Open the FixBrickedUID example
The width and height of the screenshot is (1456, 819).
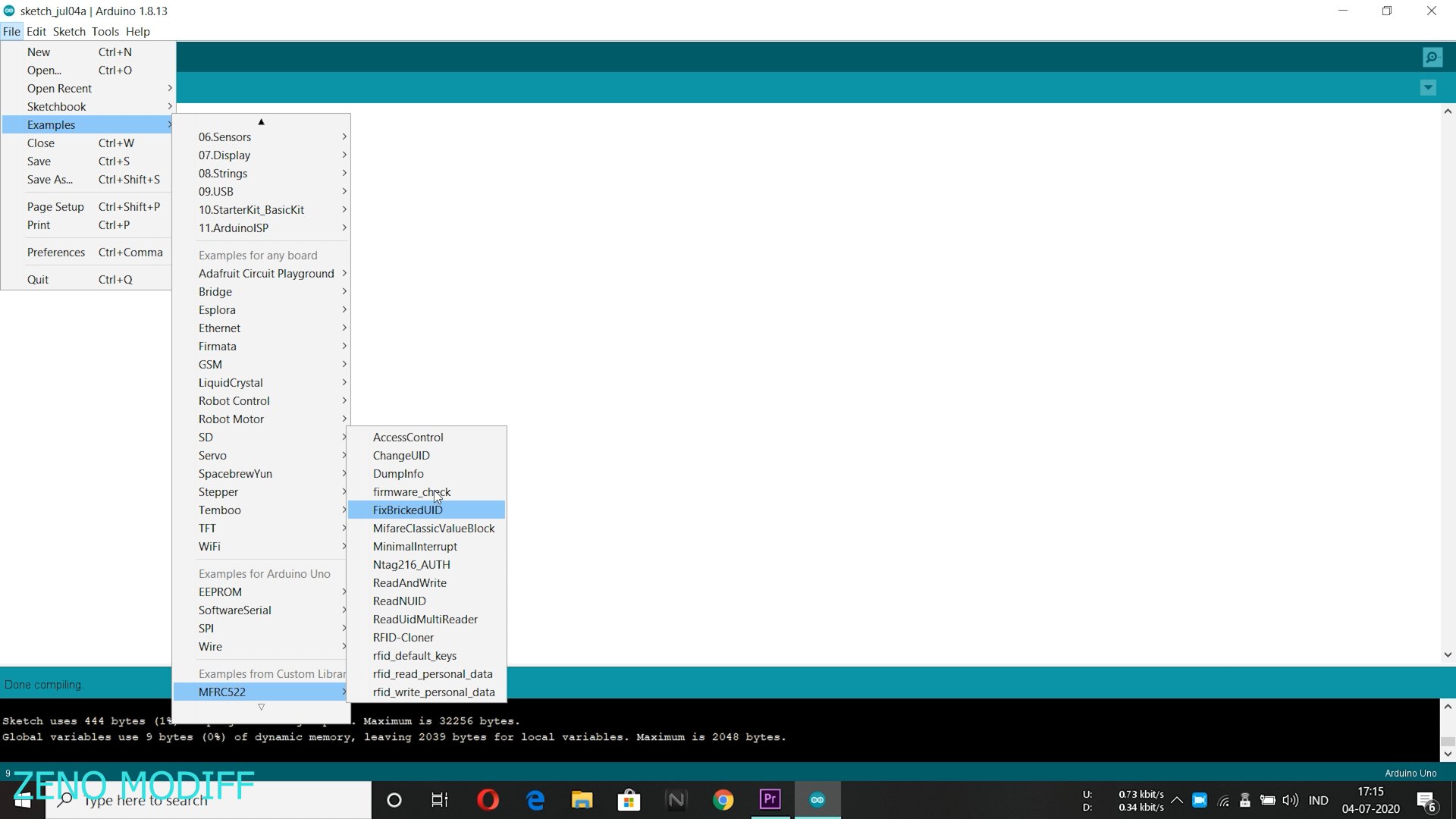click(x=427, y=510)
